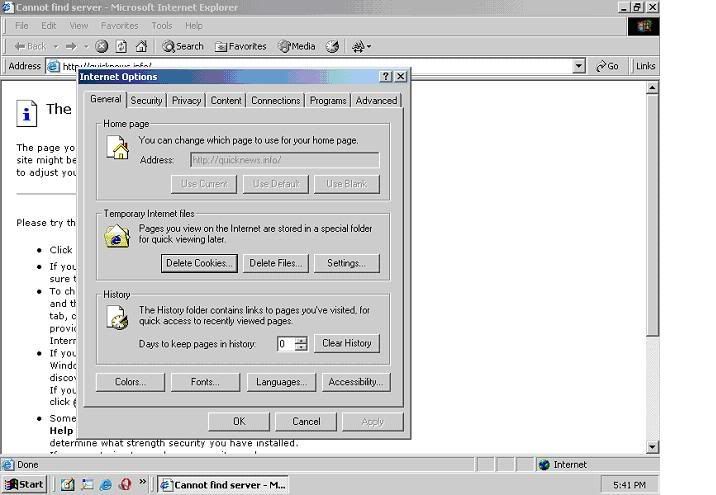Open the Address bar dropdown list
This screenshot has height=495, width=716.
click(x=579, y=66)
